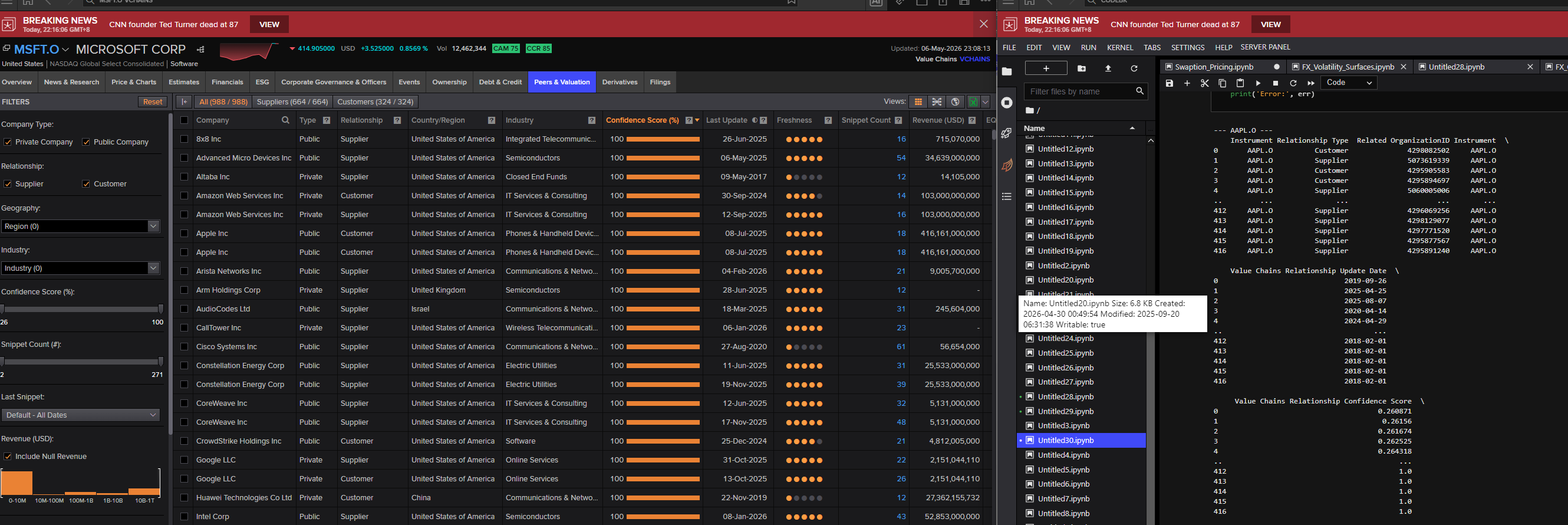Open the Code cell type dropdown
The height and width of the screenshot is (525, 1568).
click(x=1349, y=83)
